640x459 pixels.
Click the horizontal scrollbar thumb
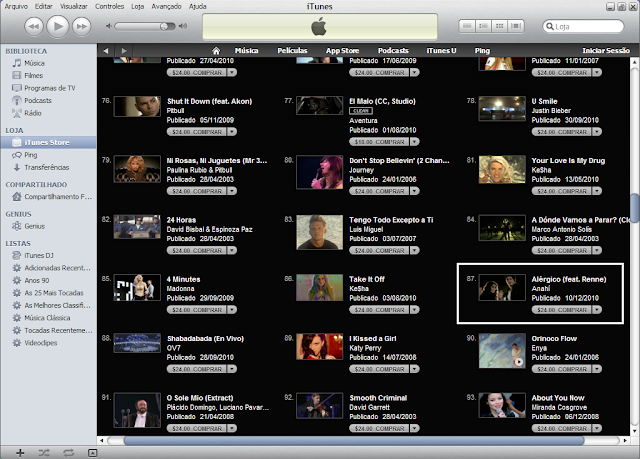click(354, 441)
